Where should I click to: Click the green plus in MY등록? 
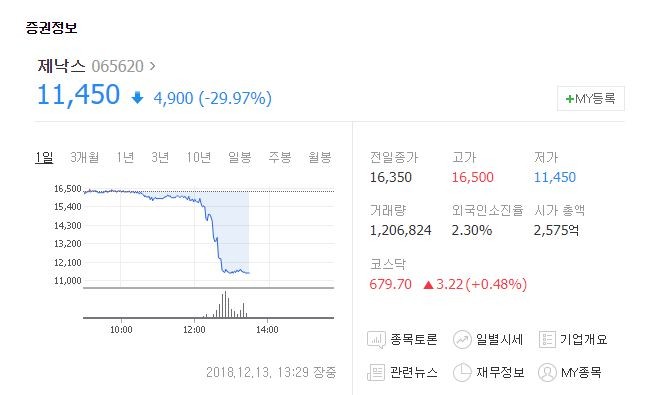coord(570,99)
